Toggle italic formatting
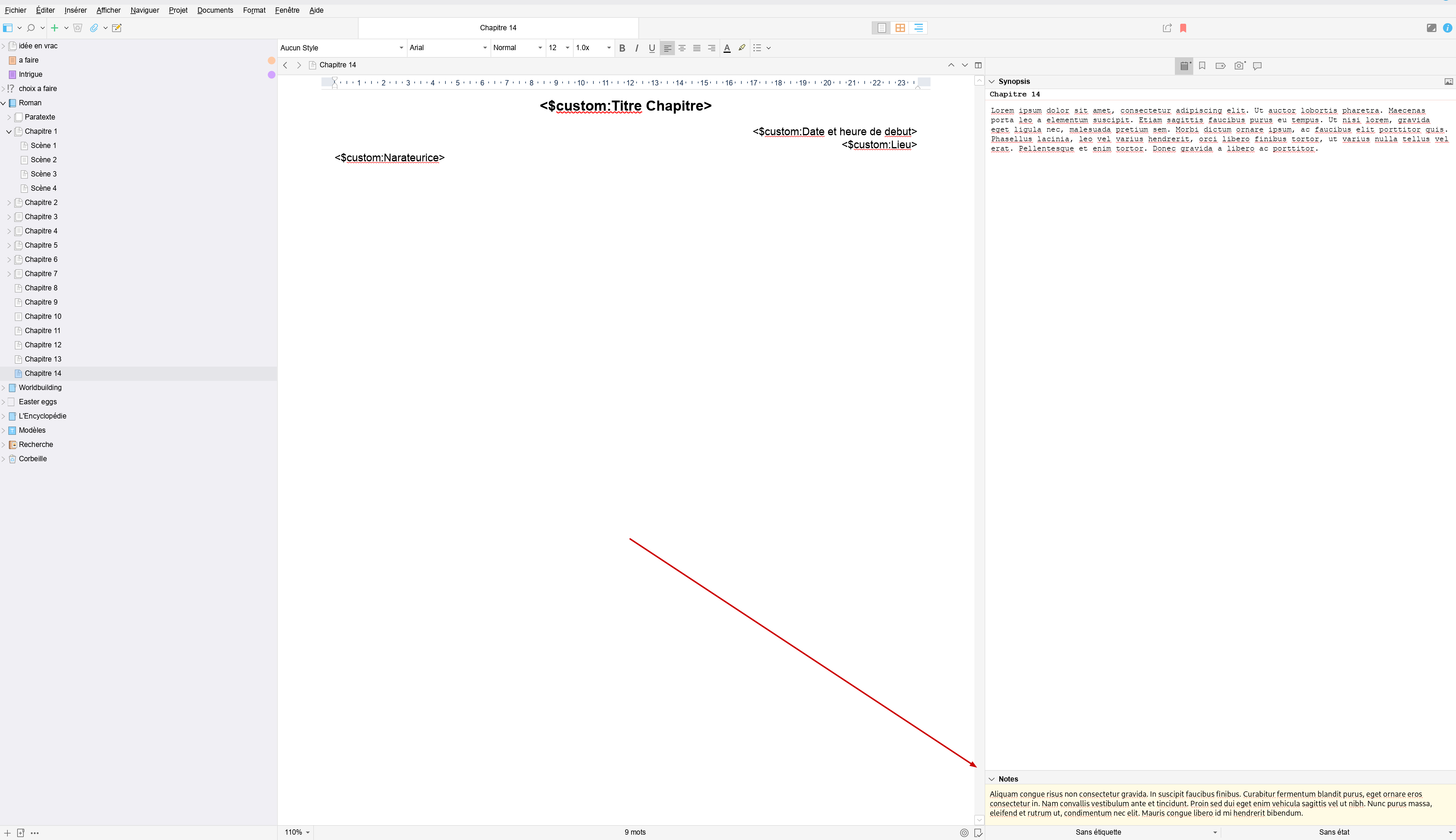Viewport: 1456px width, 840px height. coord(637,48)
